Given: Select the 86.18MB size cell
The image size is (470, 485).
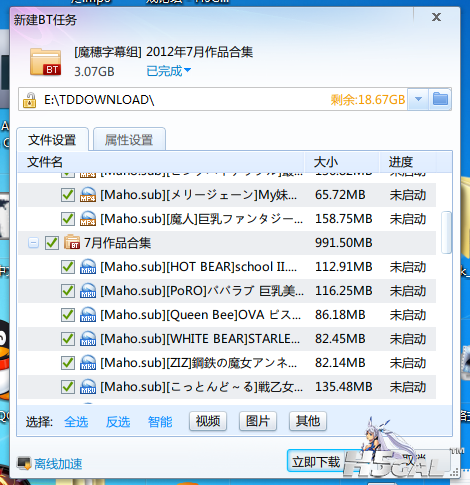Looking at the screenshot, I should coord(340,315).
